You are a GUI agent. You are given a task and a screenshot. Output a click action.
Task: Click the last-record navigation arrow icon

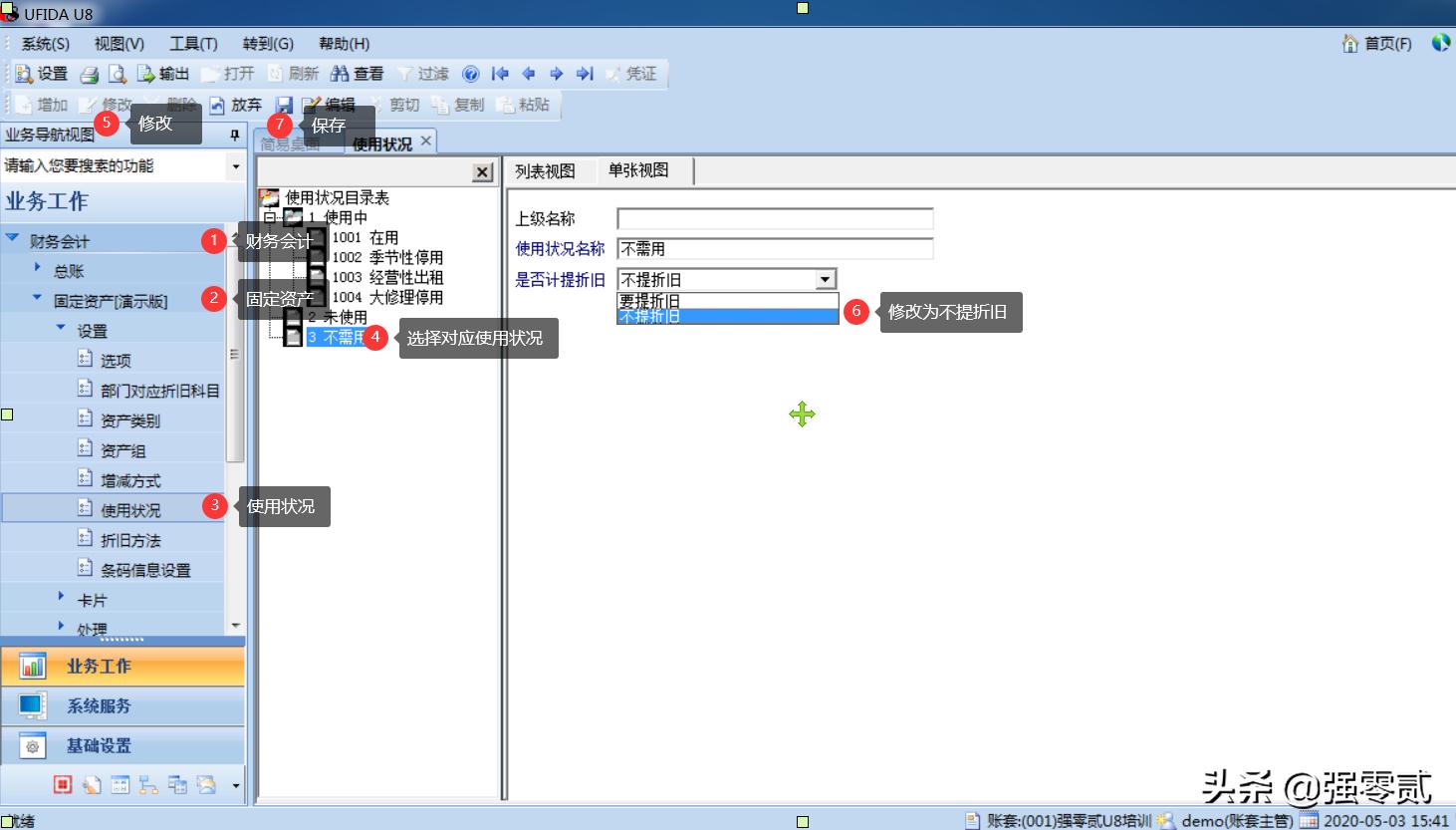585,73
